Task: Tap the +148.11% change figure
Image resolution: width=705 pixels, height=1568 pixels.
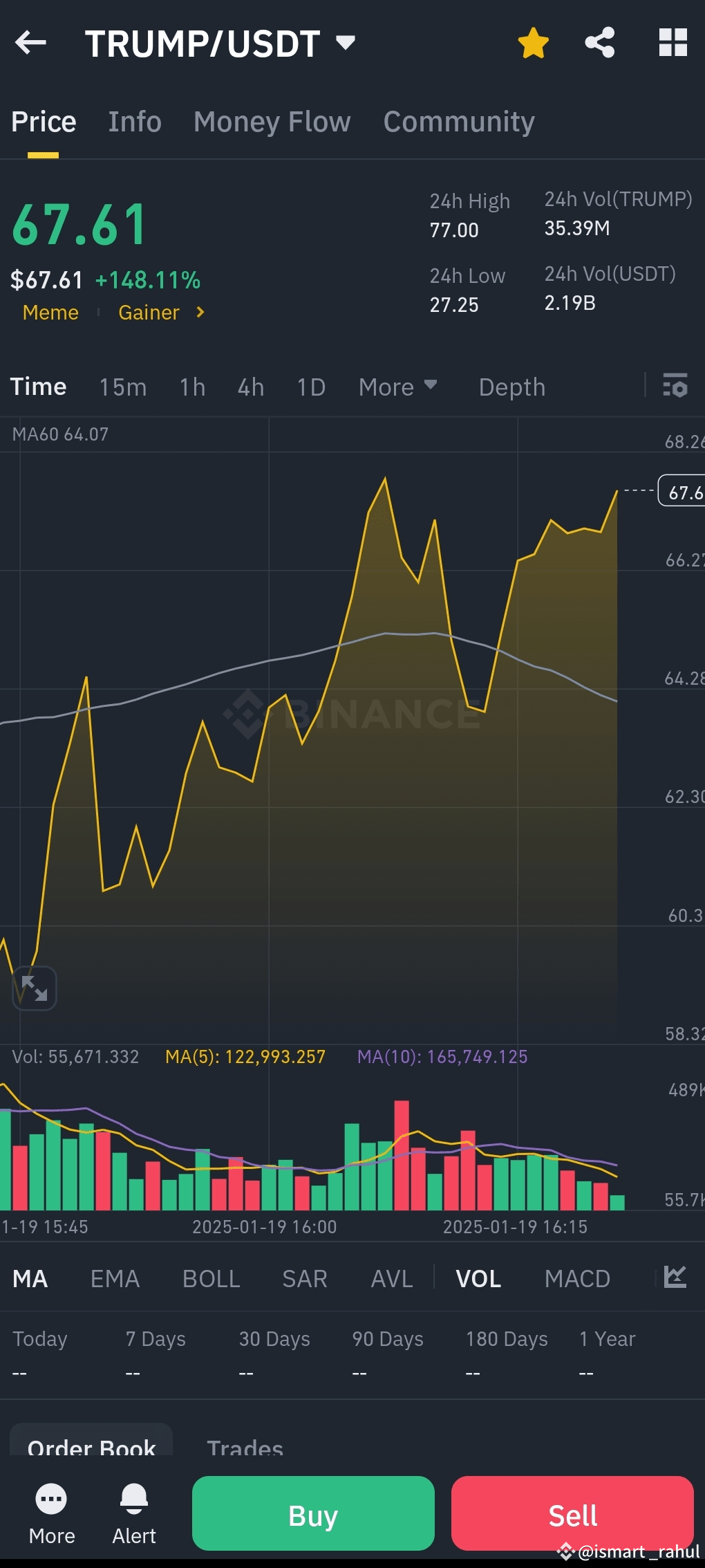Action: (x=148, y=280)
